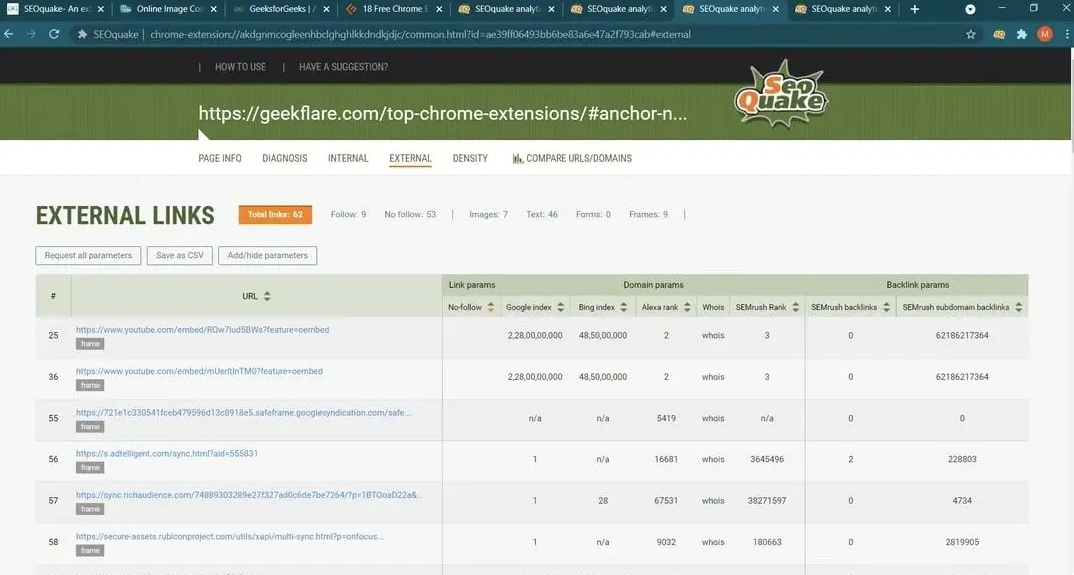The height and width of the screenshot is (575, 1074).
Task: Sort by the Alexa rank column
Action: [x=687, y=307]
